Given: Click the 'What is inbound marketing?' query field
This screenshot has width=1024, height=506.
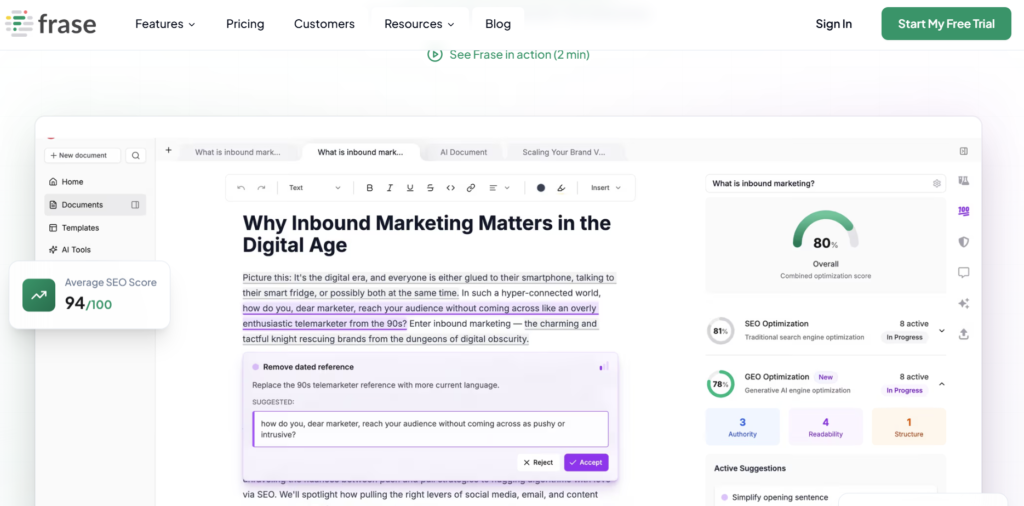Looking at the screenshot, I should coord(820,183).
